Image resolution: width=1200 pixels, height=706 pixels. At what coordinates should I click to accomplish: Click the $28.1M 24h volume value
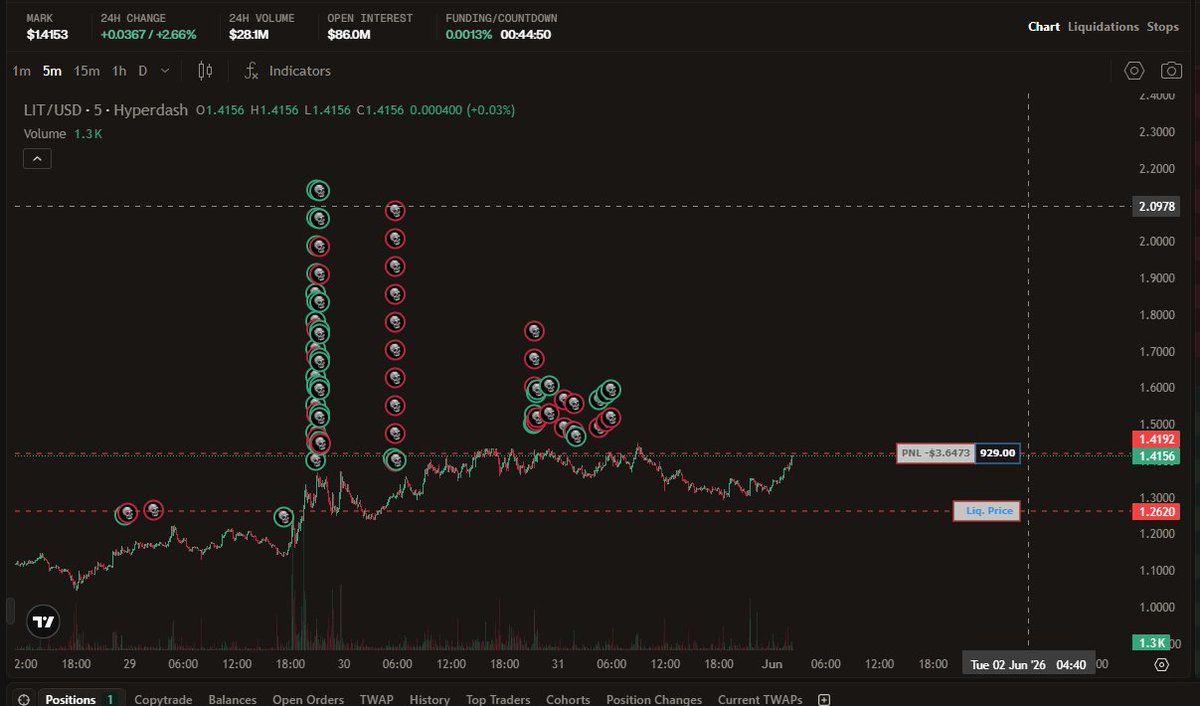click(248, 35)
